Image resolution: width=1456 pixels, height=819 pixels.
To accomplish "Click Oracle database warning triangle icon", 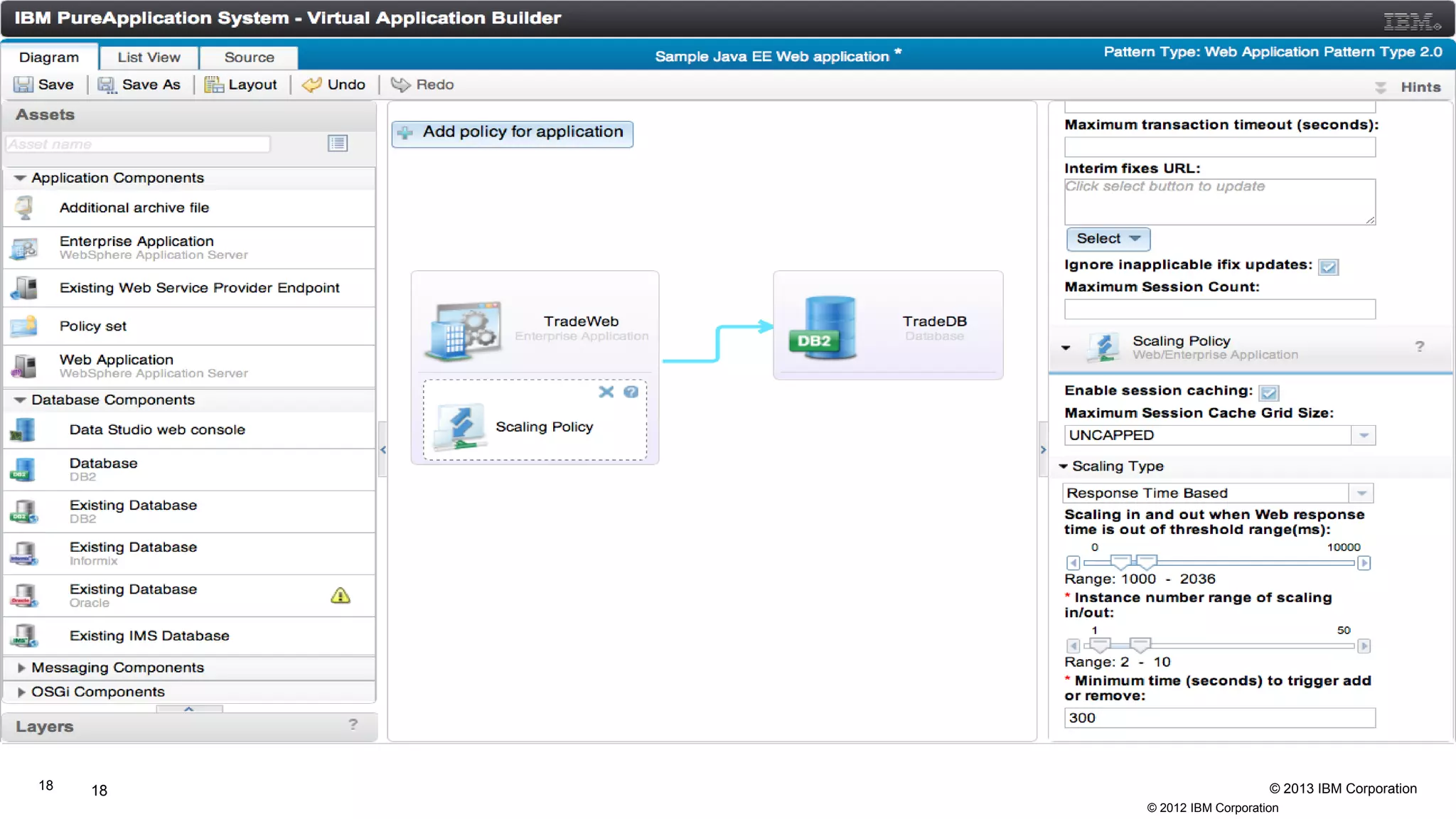I will tap(341, 596).
